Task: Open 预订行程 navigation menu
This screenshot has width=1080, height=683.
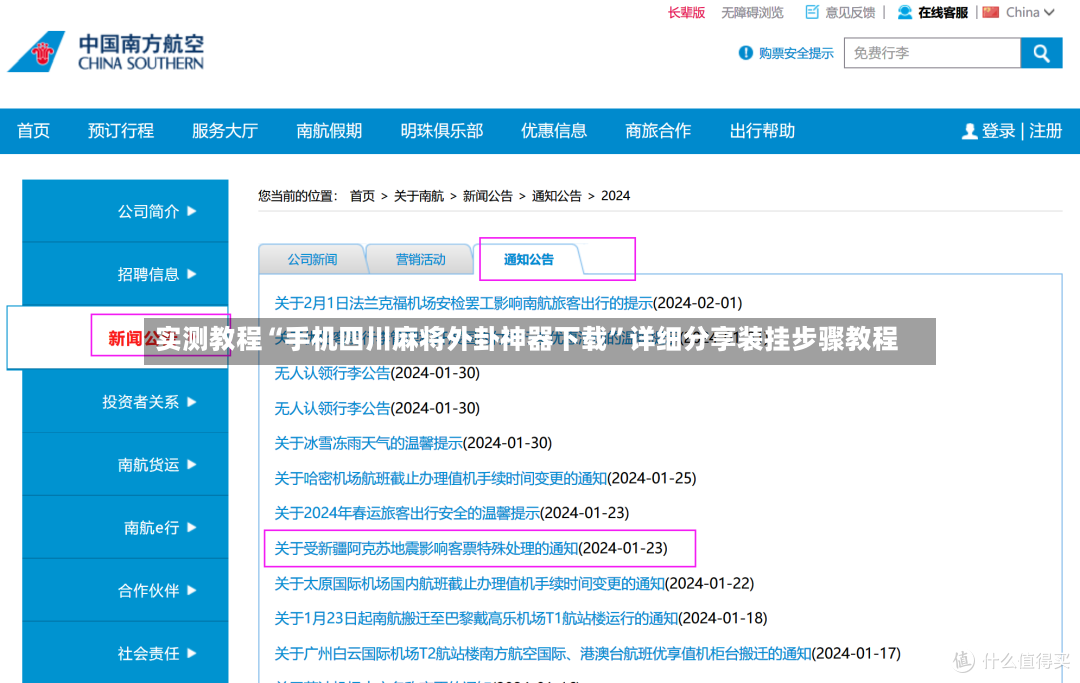Action: pyautogui.click(x=121, y=131)
